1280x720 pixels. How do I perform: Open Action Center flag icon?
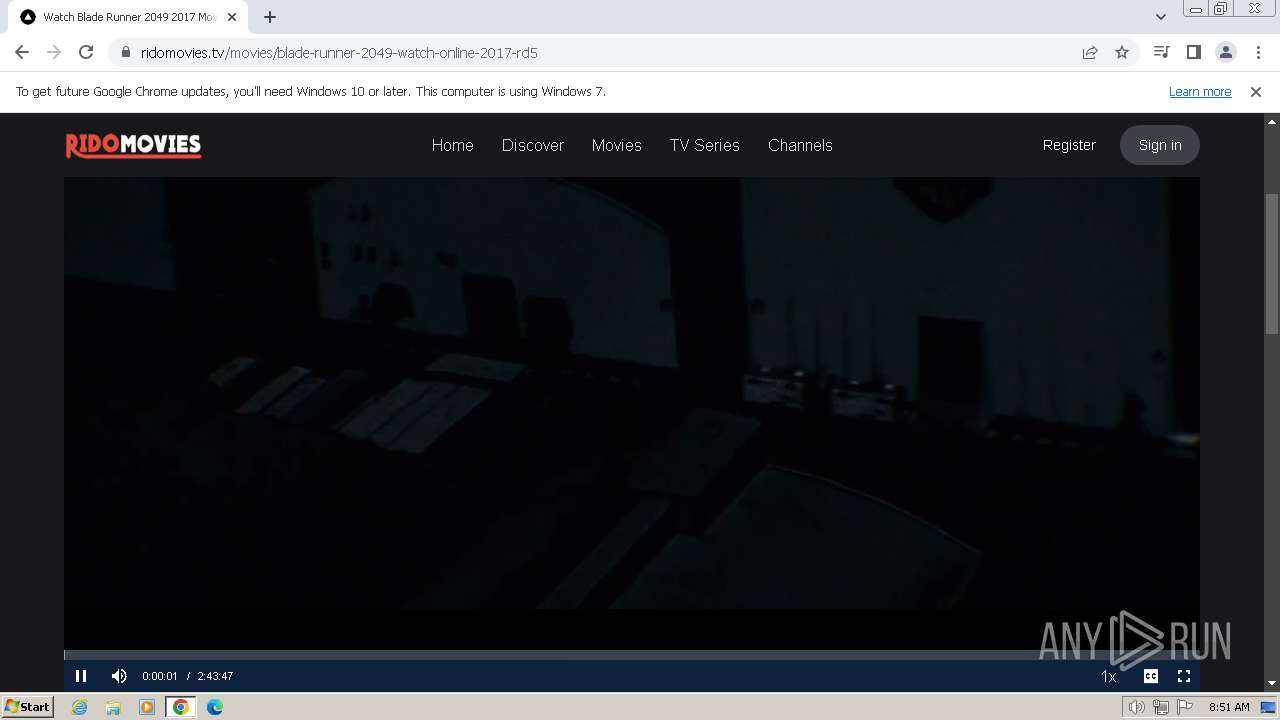click(x=1185, y=707)
